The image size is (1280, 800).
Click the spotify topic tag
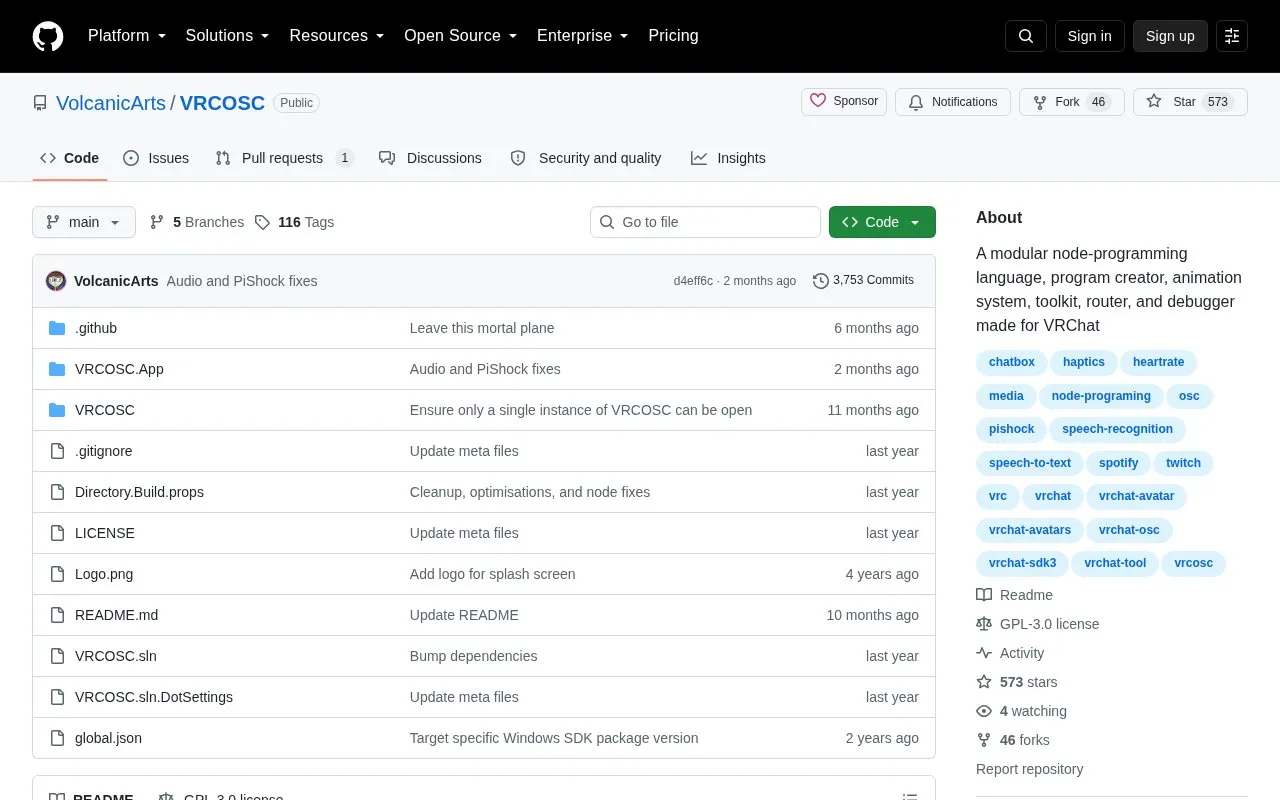click(1118, 463)
